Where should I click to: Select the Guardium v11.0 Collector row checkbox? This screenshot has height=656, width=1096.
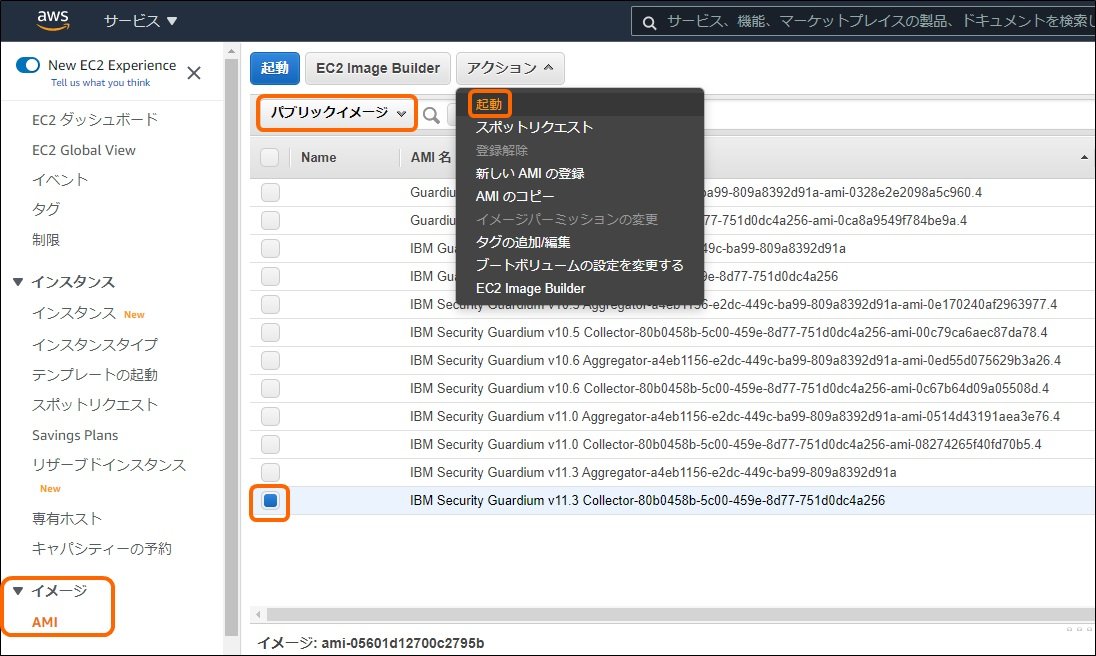pos(271,444)
